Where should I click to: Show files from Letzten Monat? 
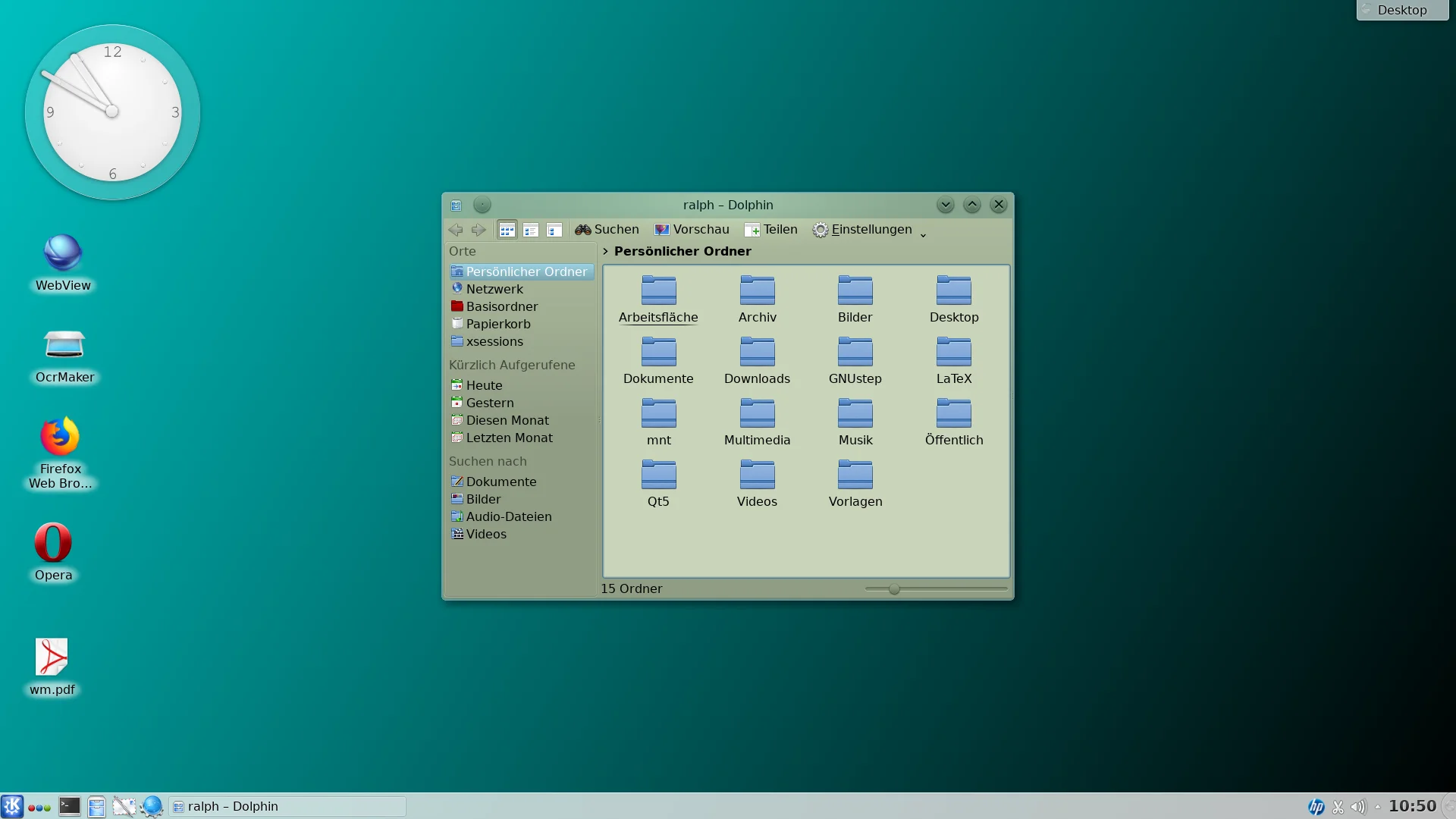point(520,438)
